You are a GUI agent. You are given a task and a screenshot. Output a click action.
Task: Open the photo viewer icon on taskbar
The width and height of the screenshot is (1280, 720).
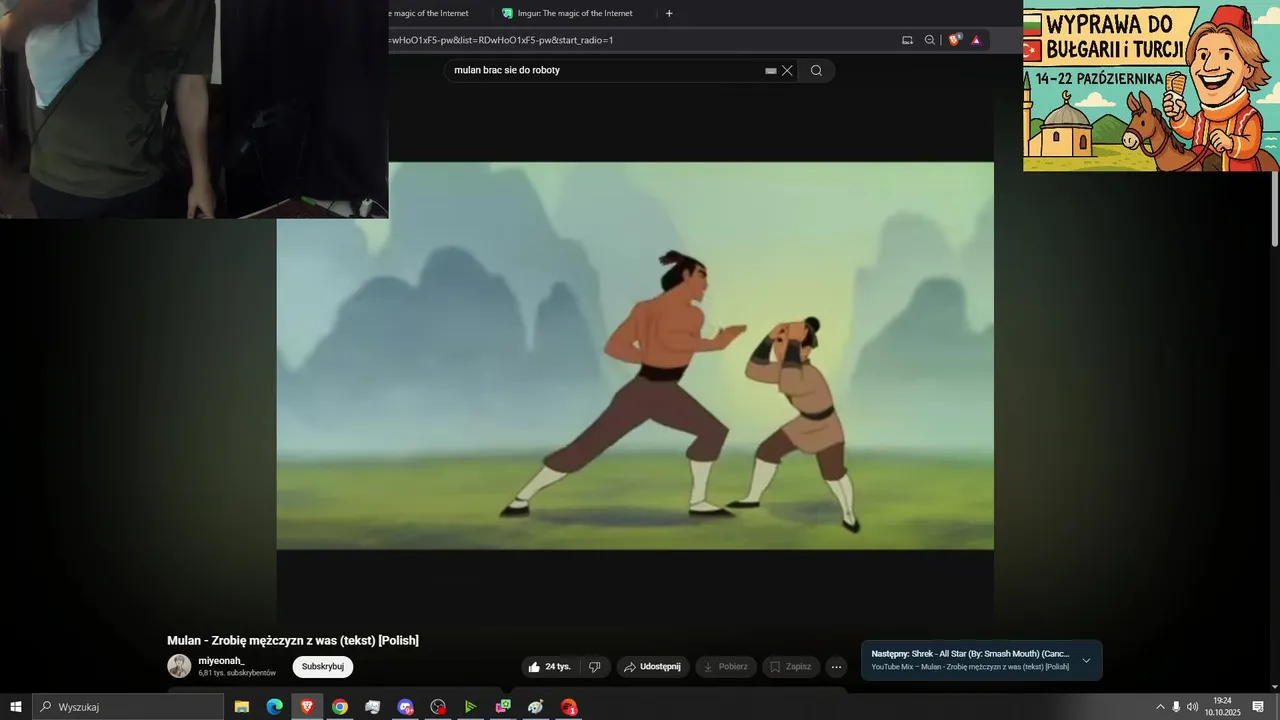coord(373,707)
